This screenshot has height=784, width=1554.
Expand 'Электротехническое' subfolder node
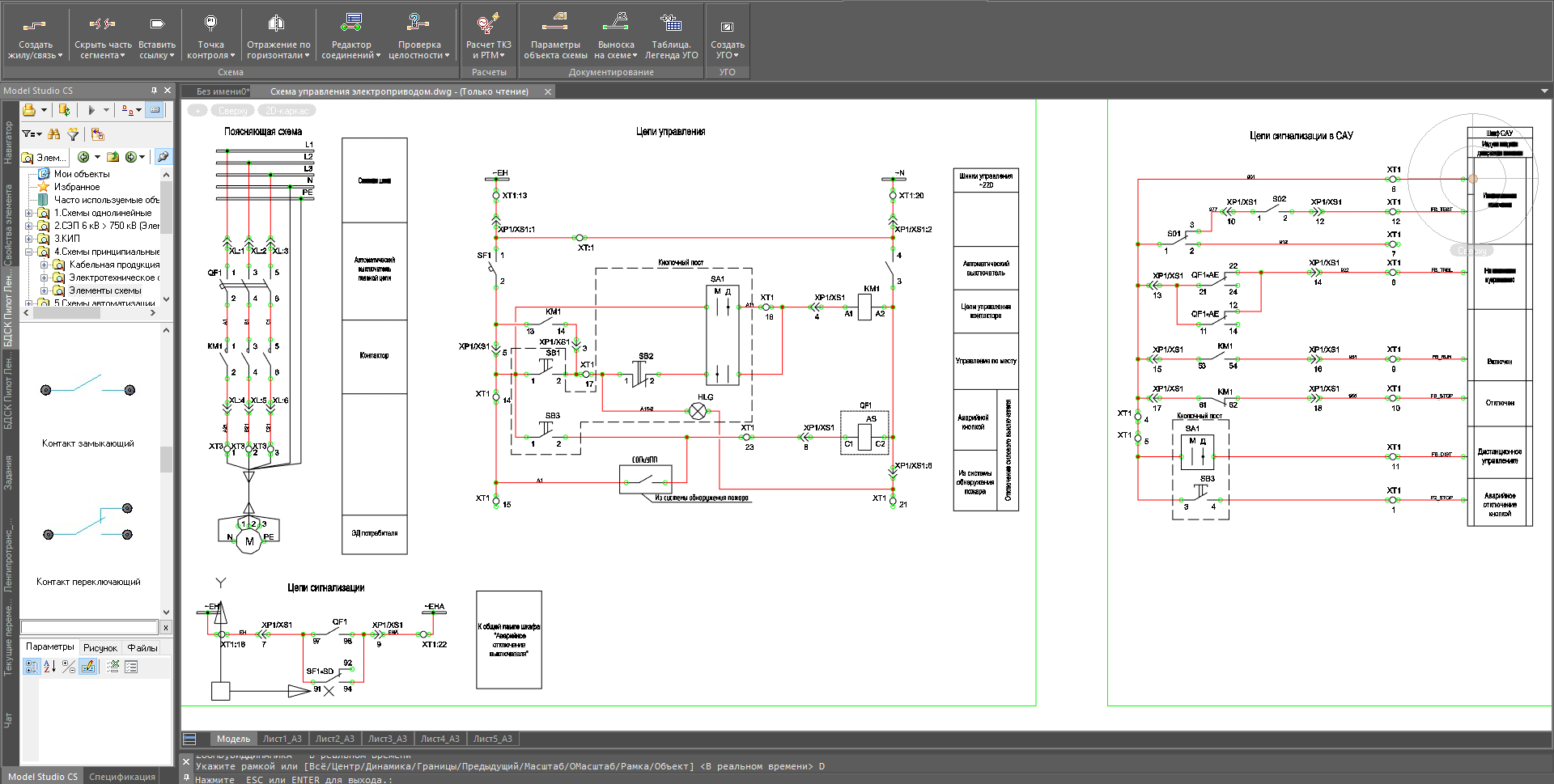pyautogui.click(x=44, y=278)
